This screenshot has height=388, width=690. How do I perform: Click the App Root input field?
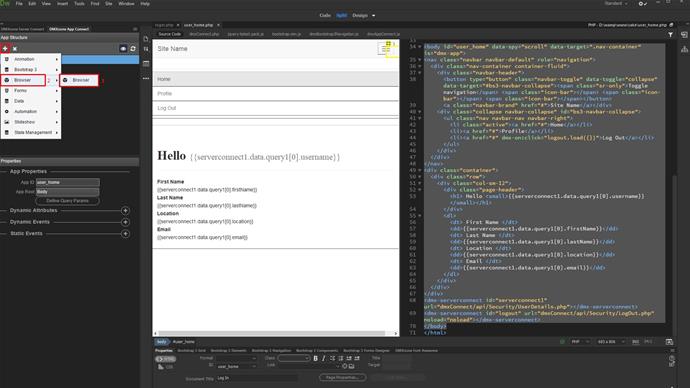click(67, 192)
